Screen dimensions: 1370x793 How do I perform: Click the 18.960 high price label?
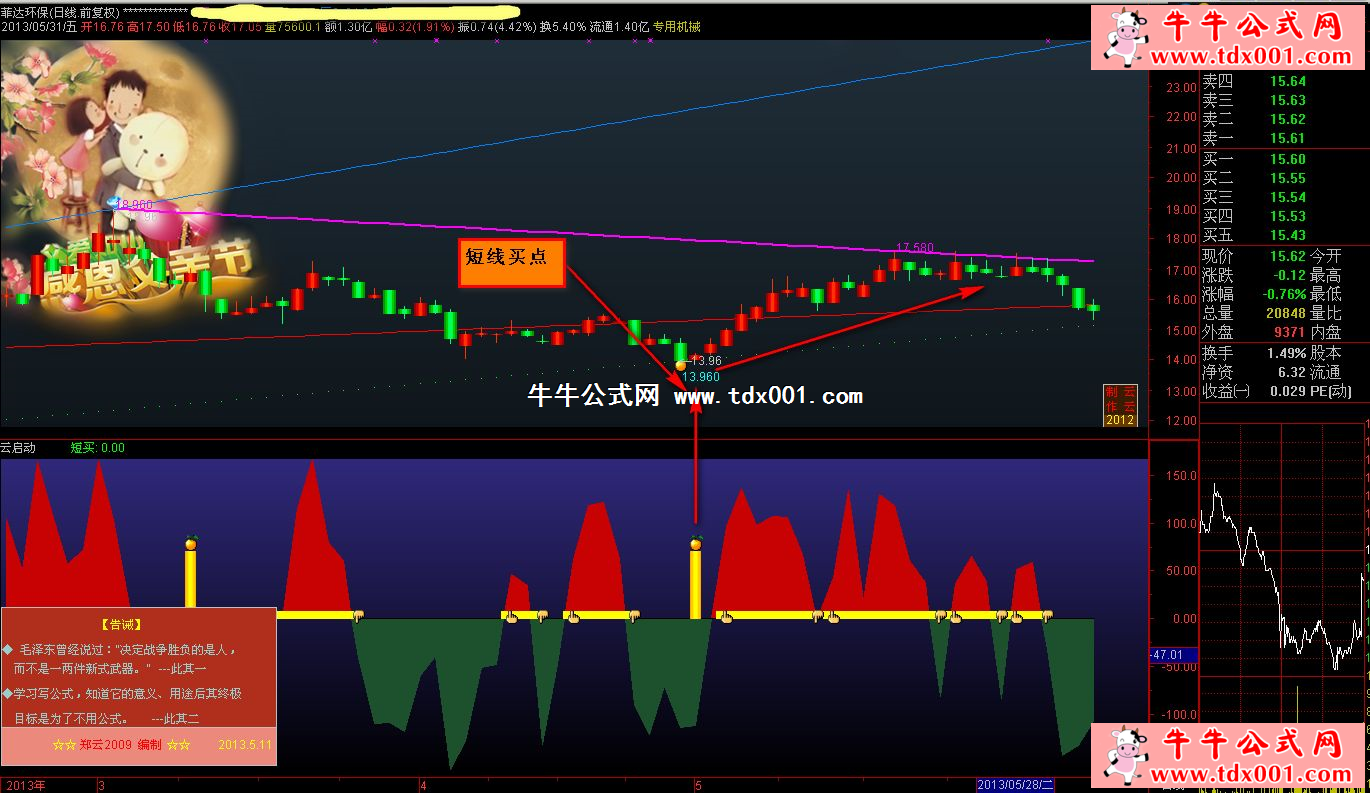pyautogui.click(x=136, y=204)
